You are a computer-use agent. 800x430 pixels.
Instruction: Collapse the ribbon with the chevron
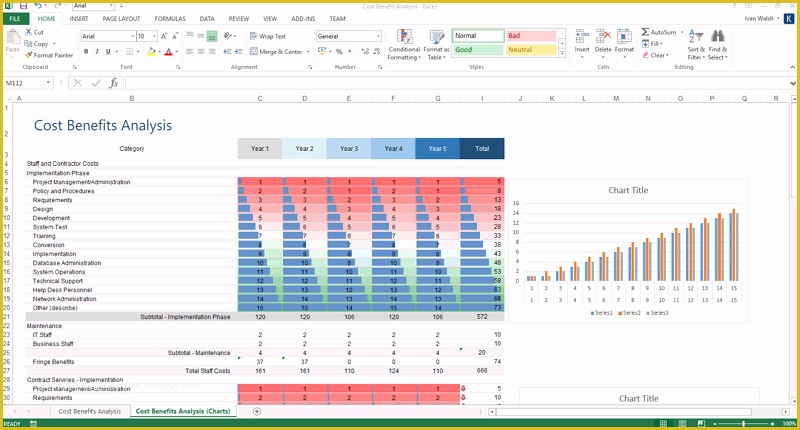792,67
